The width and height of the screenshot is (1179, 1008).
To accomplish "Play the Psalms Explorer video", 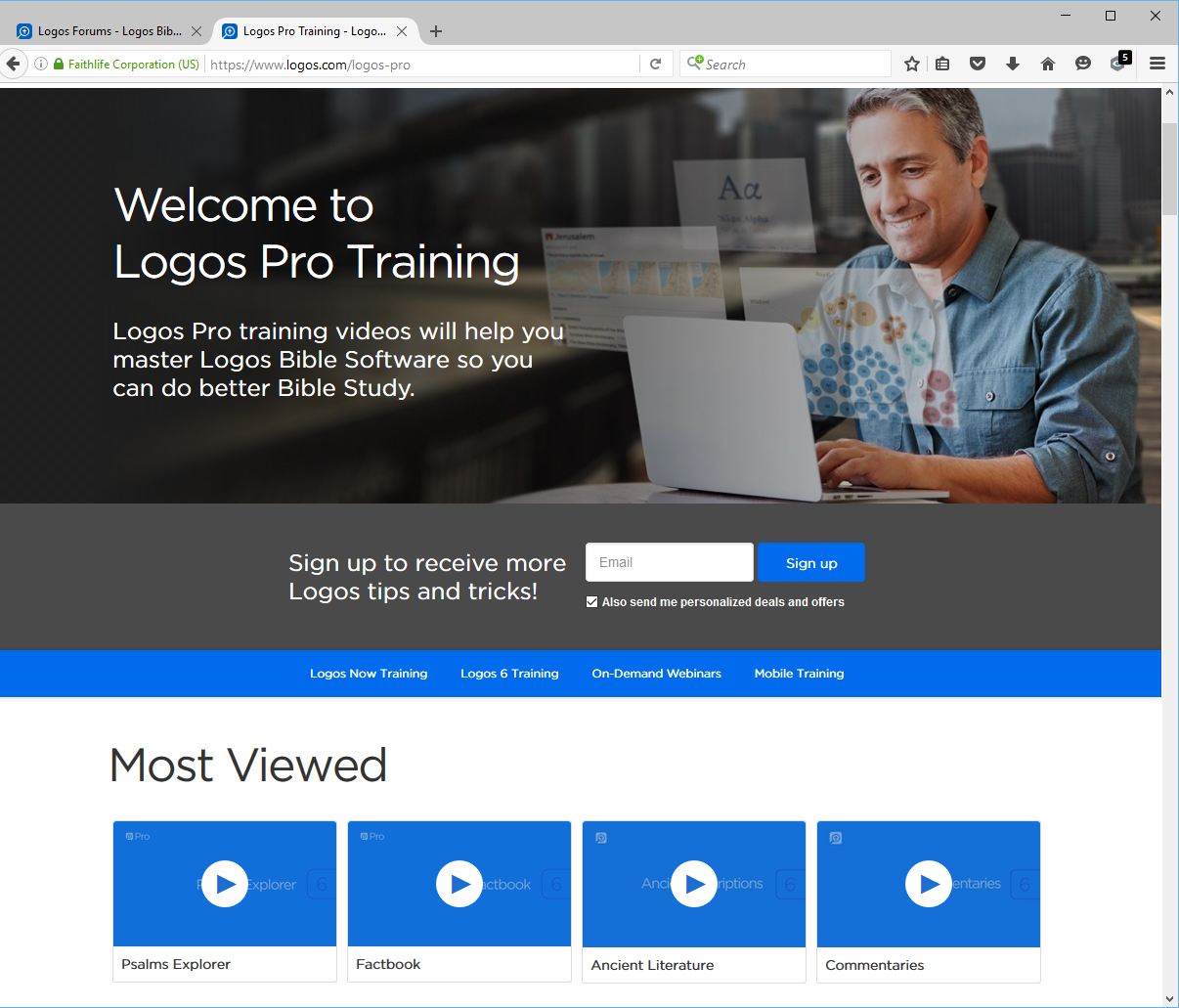I will coord(225,884).
